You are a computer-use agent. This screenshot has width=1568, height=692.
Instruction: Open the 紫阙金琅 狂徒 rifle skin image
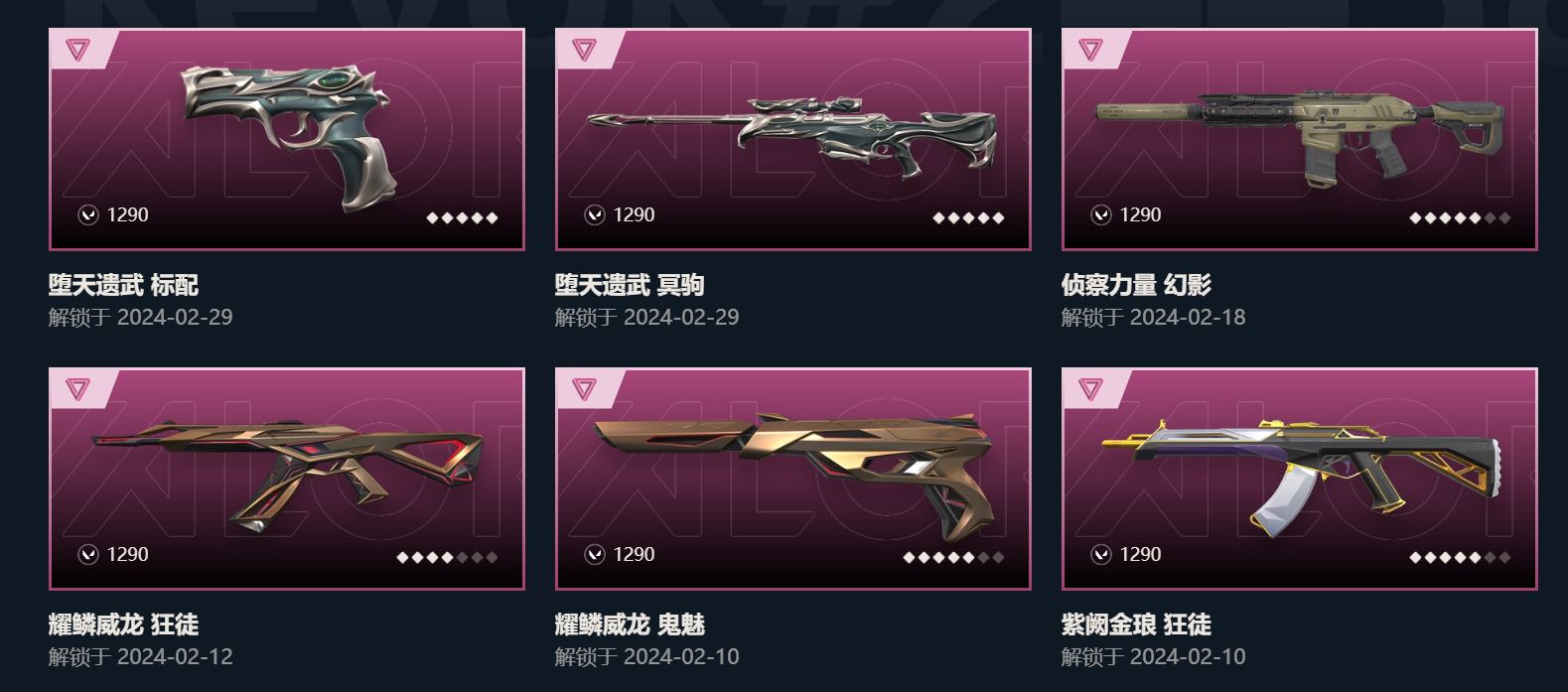[x=1301, y=475]
